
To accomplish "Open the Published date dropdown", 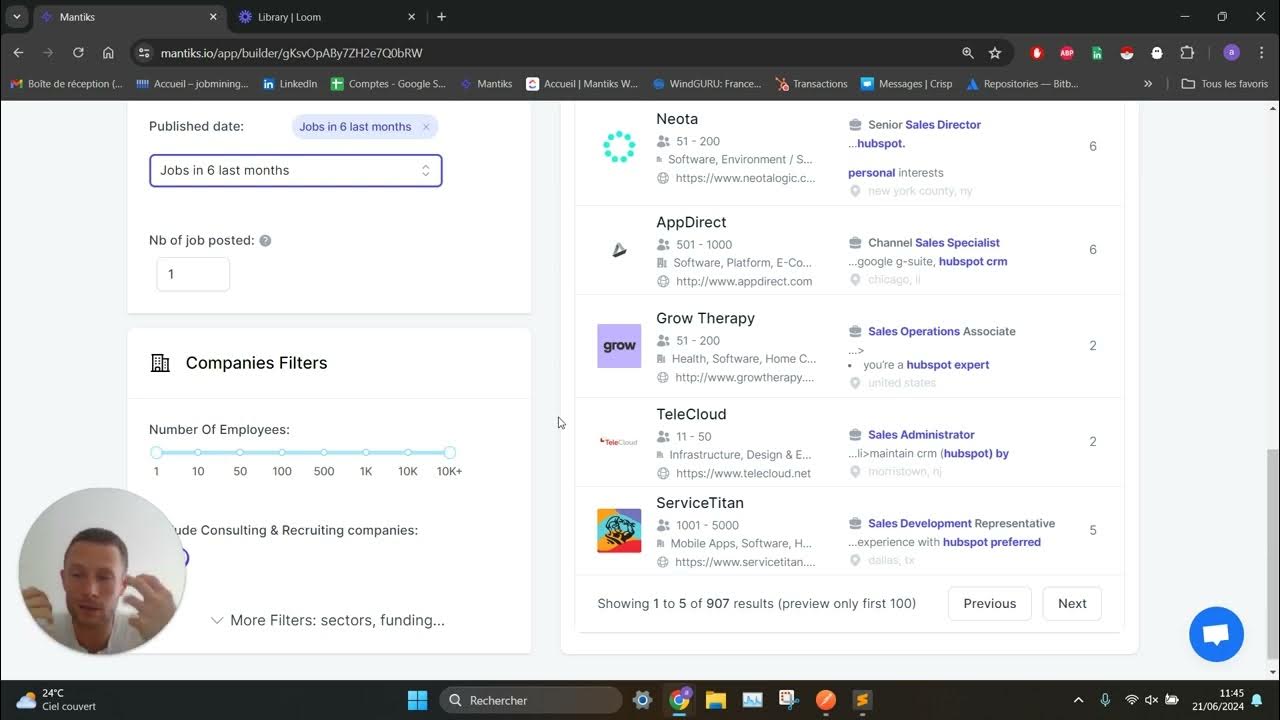I will (296, 170).
